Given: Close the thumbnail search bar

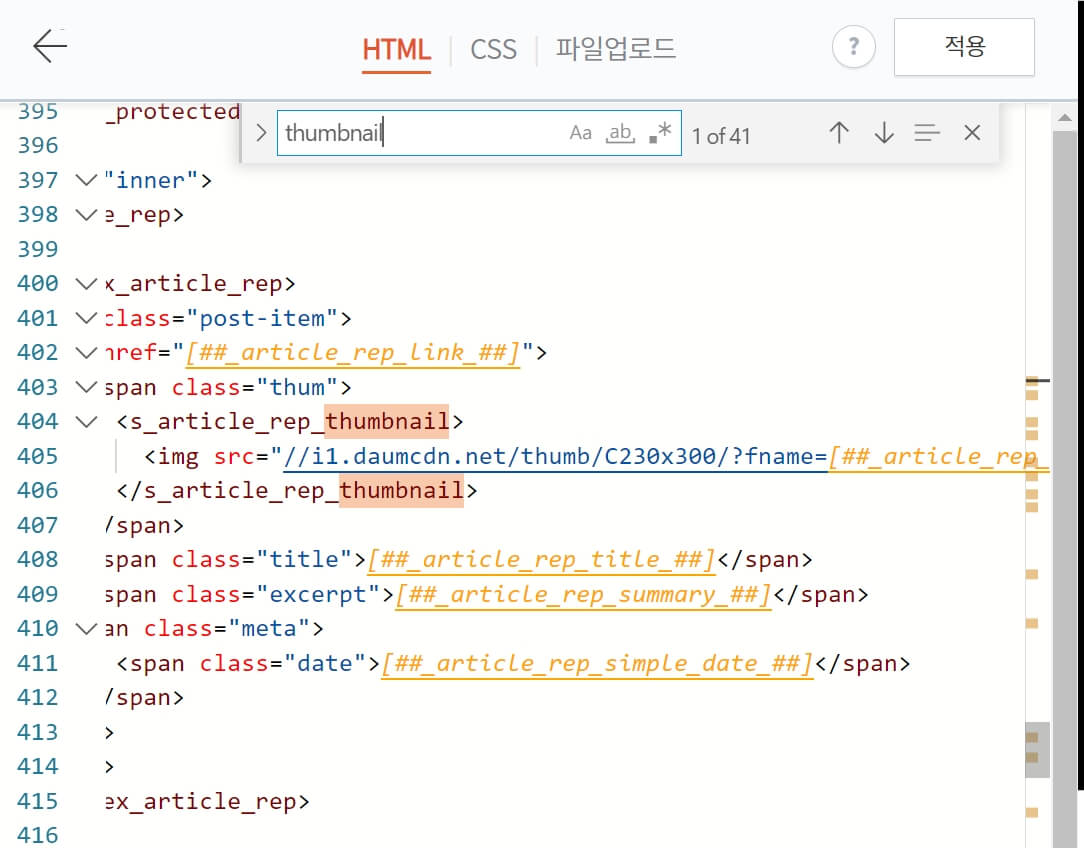Looking at the screenshot, I should coord(971,131).
